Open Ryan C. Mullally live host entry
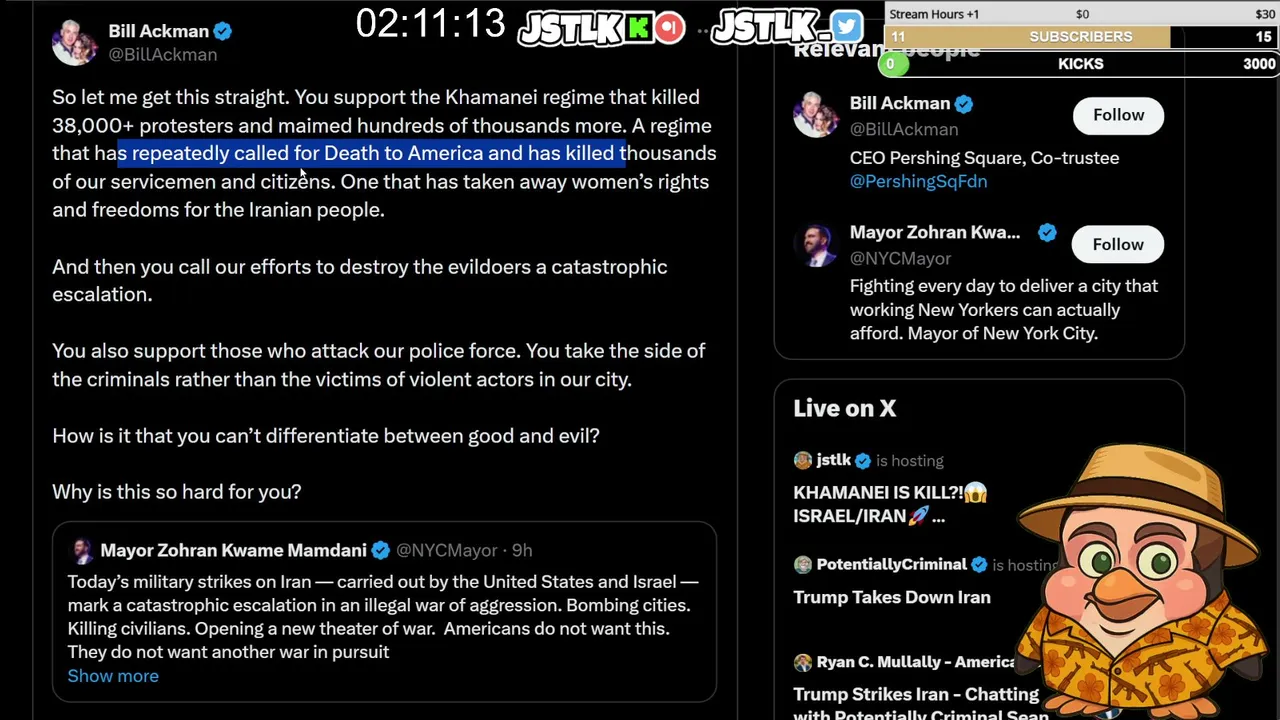The height and width of the screenshot is (720, 1280). click(x=915, y=662)
